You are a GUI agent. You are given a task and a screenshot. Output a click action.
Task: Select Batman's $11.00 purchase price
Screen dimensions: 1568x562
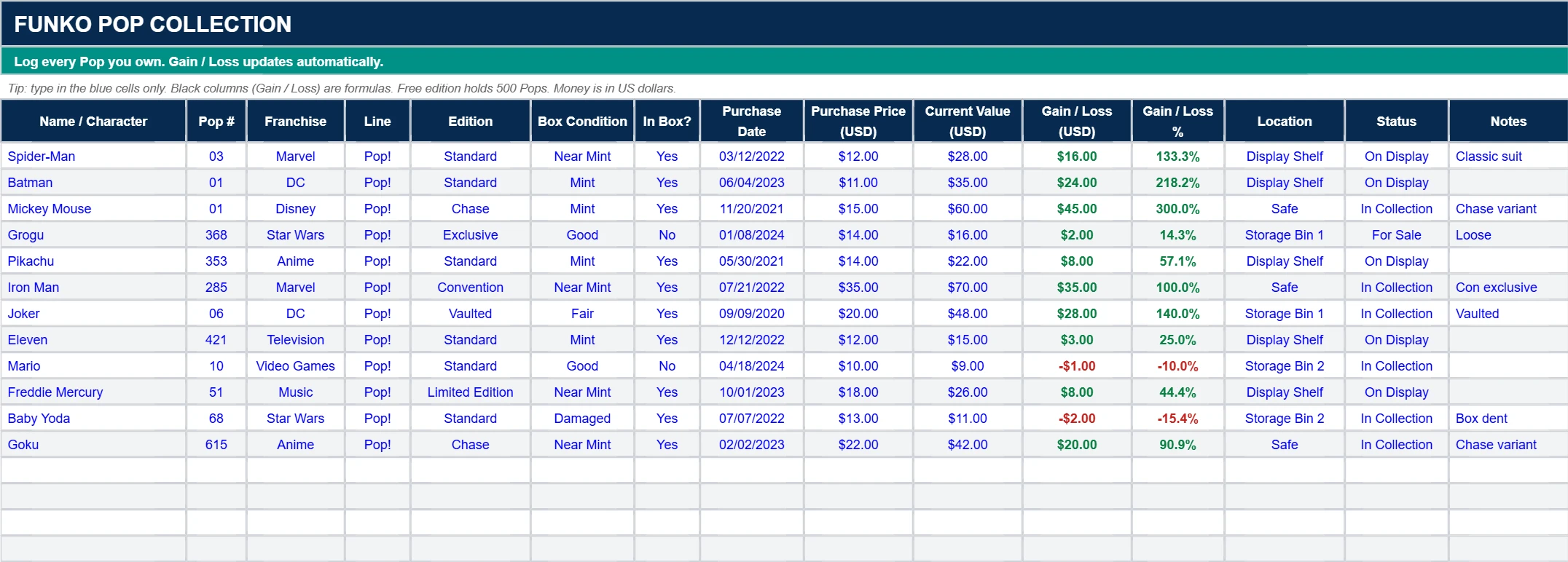[x=858, y=183]
